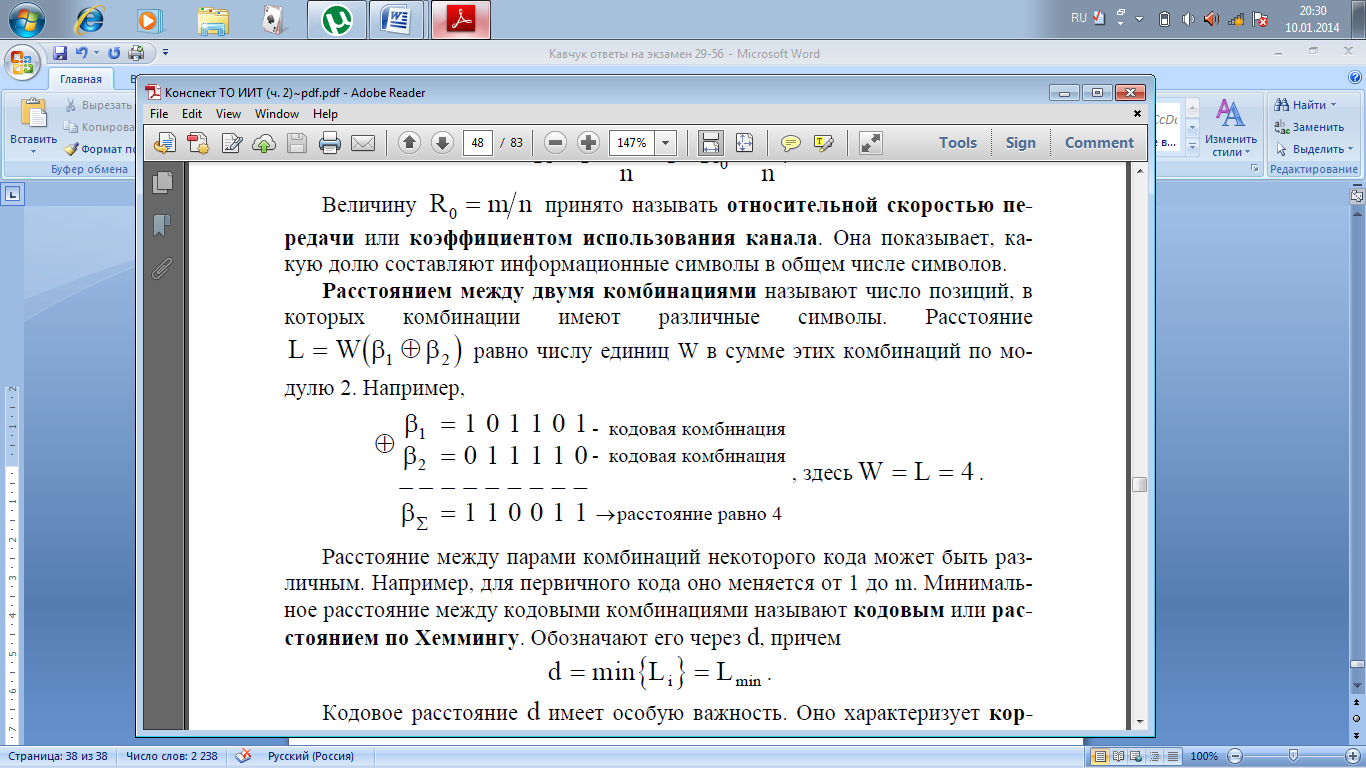Zoom in with the plus button
Image resolution: width=1366 pixels, height=768 pixels.
[589, 143]
